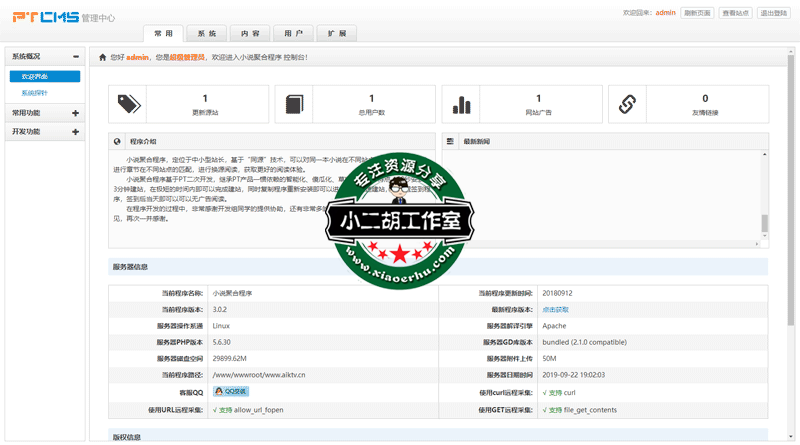
Task: Click the 刷新页面 button
Action: pyautogui.click(x=697, y=13)
